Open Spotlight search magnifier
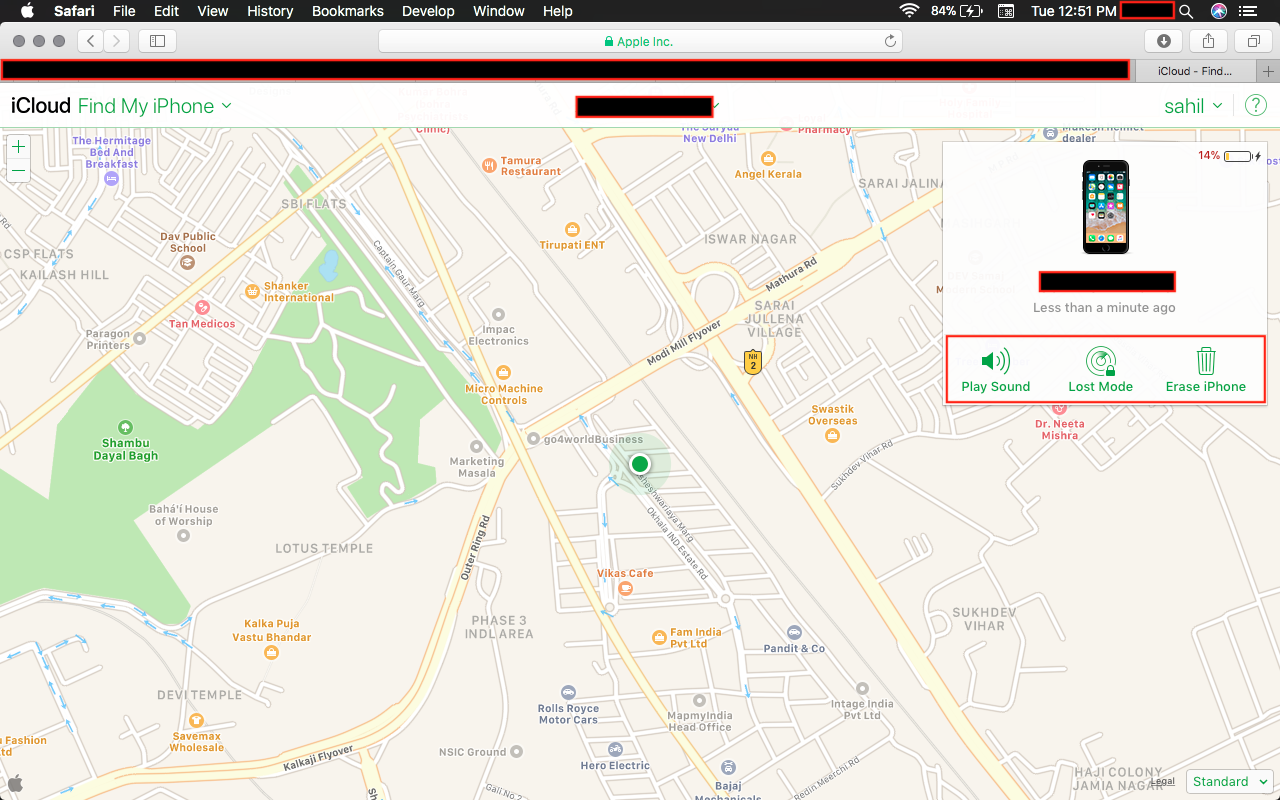This screenshot has width=1280, height=800. [1186, 11]
